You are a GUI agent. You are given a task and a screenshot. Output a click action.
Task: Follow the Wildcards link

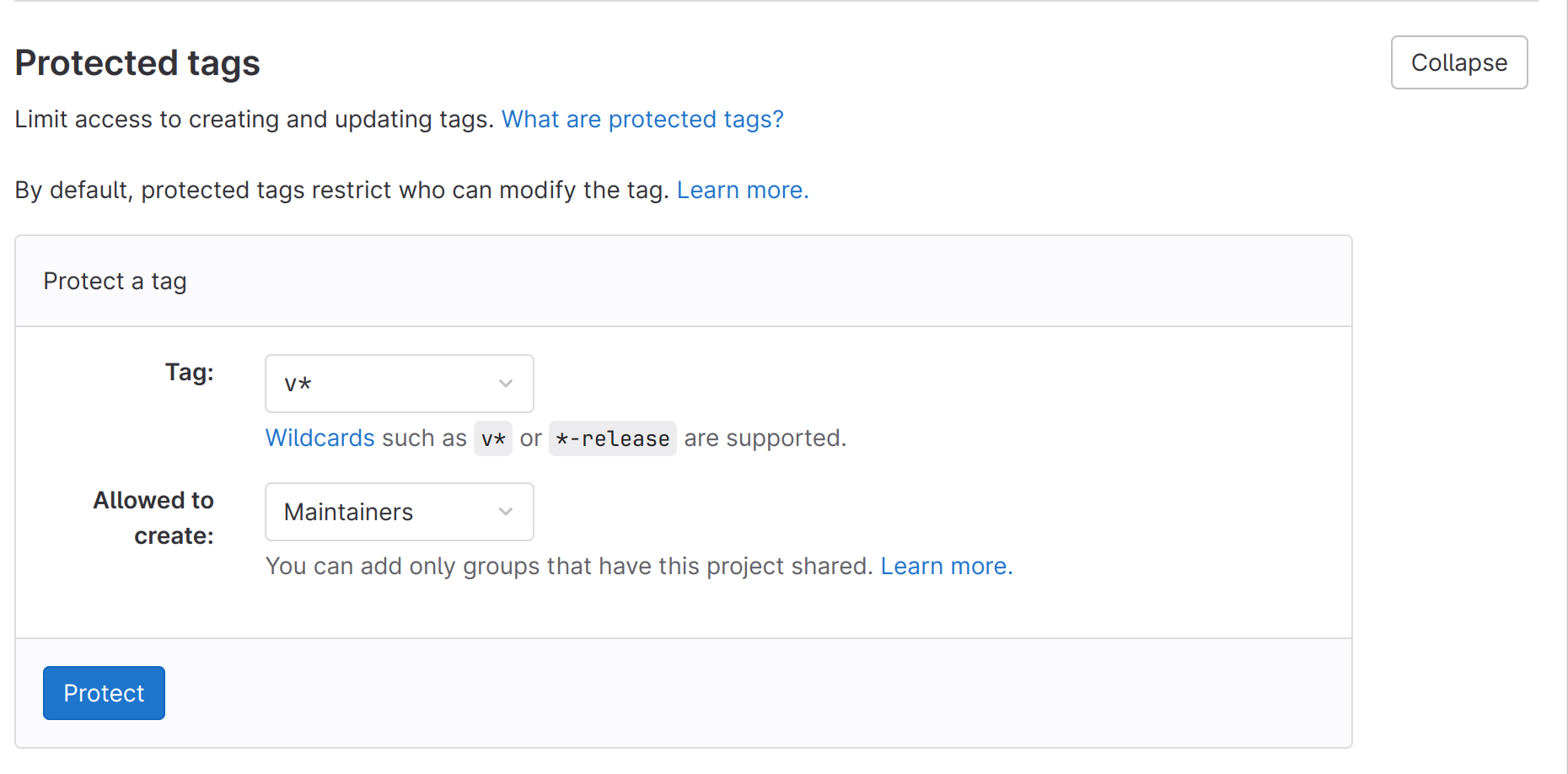point(320,438)
